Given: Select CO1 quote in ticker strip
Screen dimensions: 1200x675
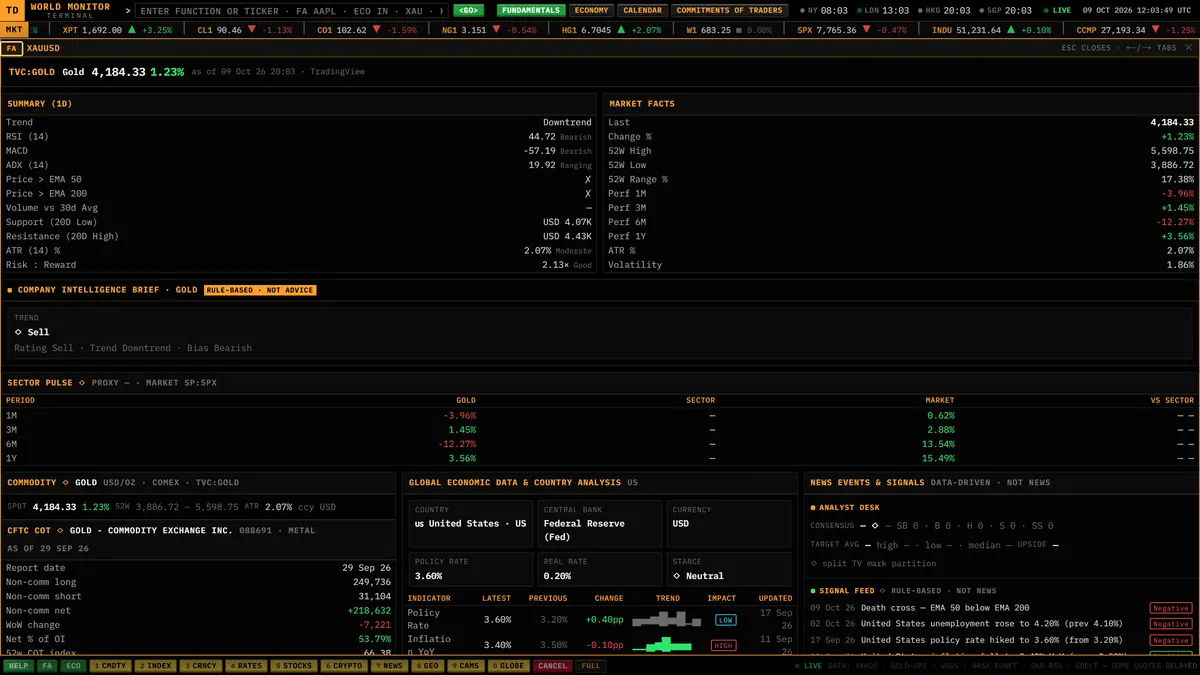Looking at the screenshot, I should click(367, 30).
